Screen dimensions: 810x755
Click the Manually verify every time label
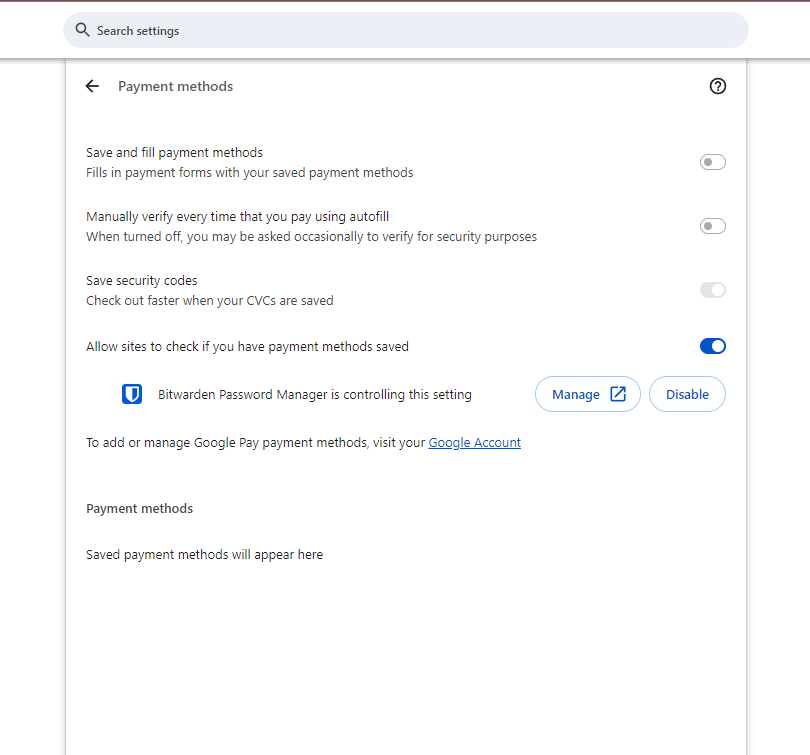pos(238,216)
